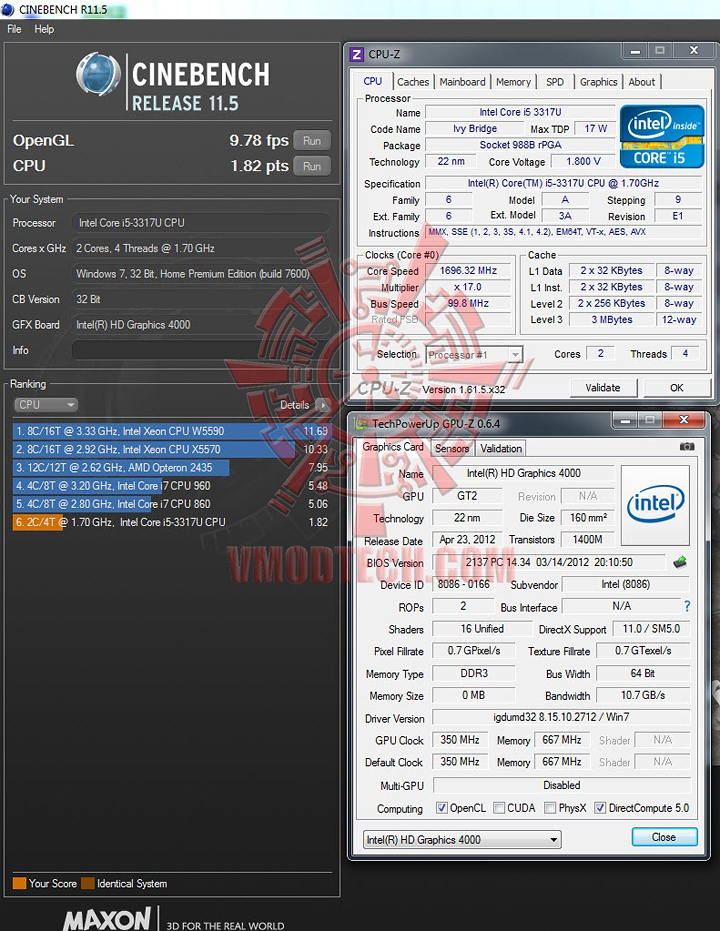Viewport: 720px width, 931px height.
Task: Open the Intel HD Graphics 4000 GPU selector
Action: [x=462, y=840]
